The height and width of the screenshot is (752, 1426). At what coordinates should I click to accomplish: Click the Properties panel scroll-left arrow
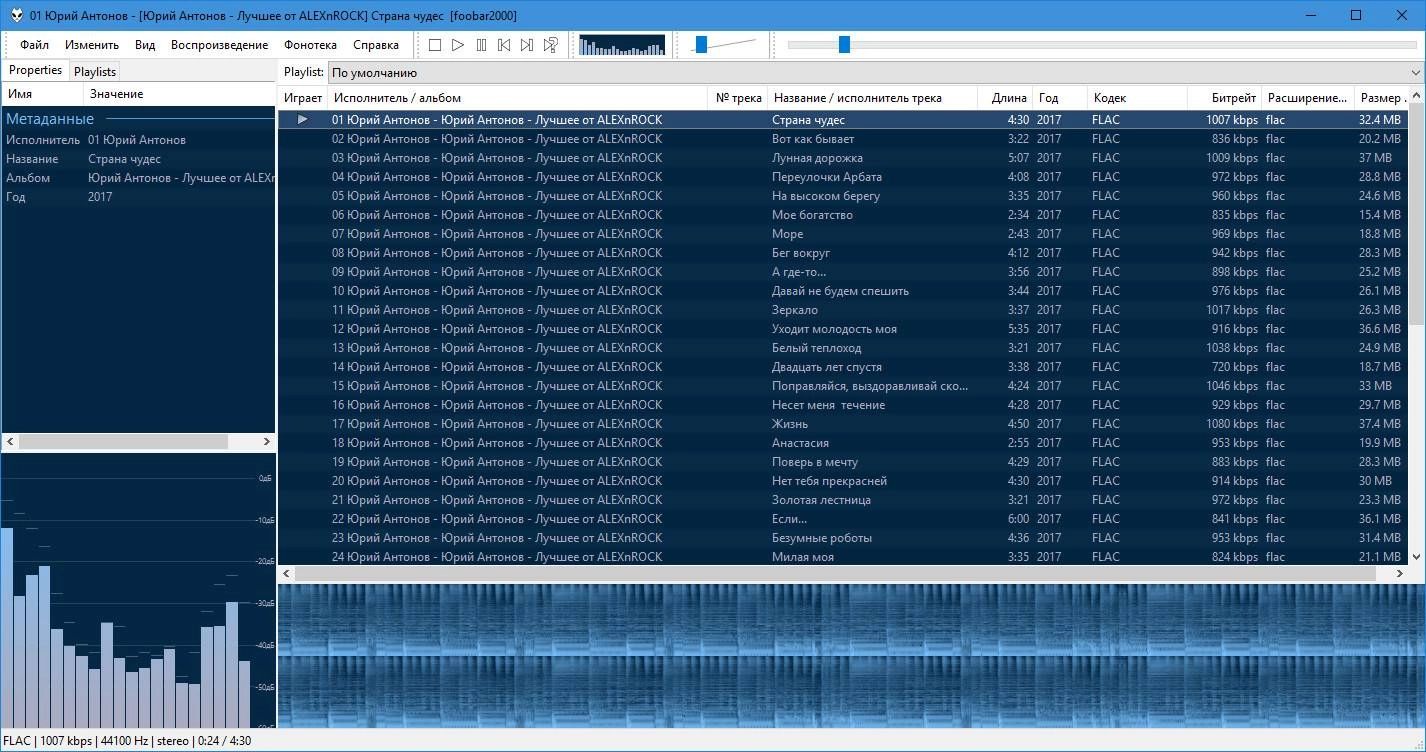10,442
